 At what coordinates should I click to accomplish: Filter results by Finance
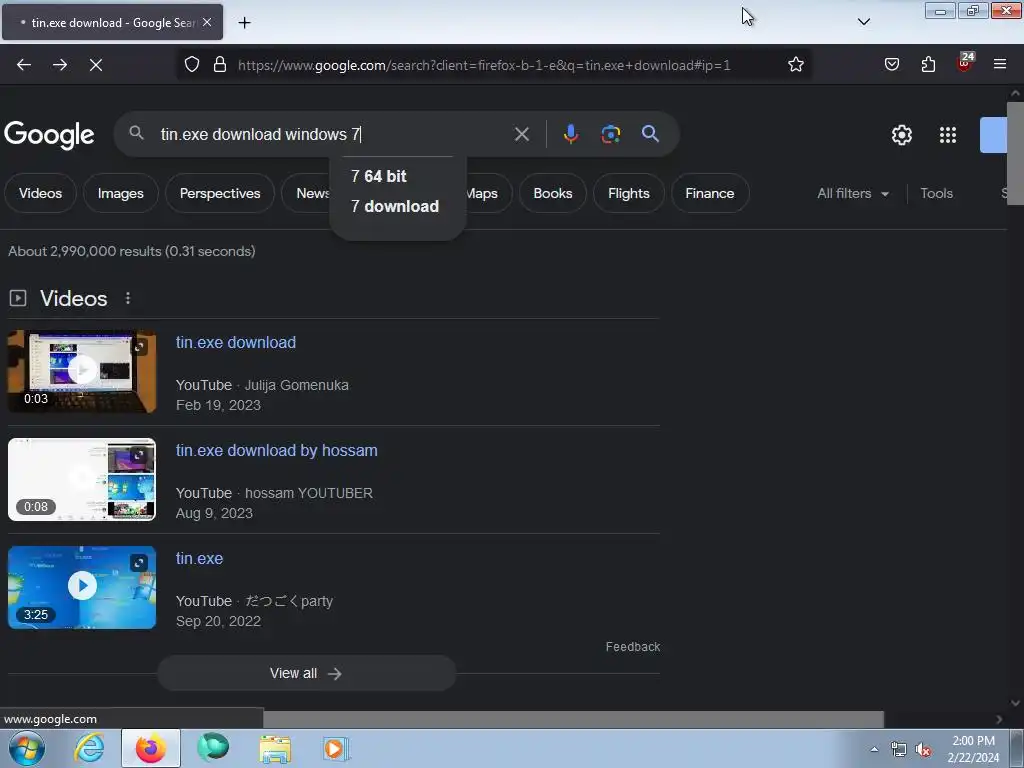(x=710, y=193)
